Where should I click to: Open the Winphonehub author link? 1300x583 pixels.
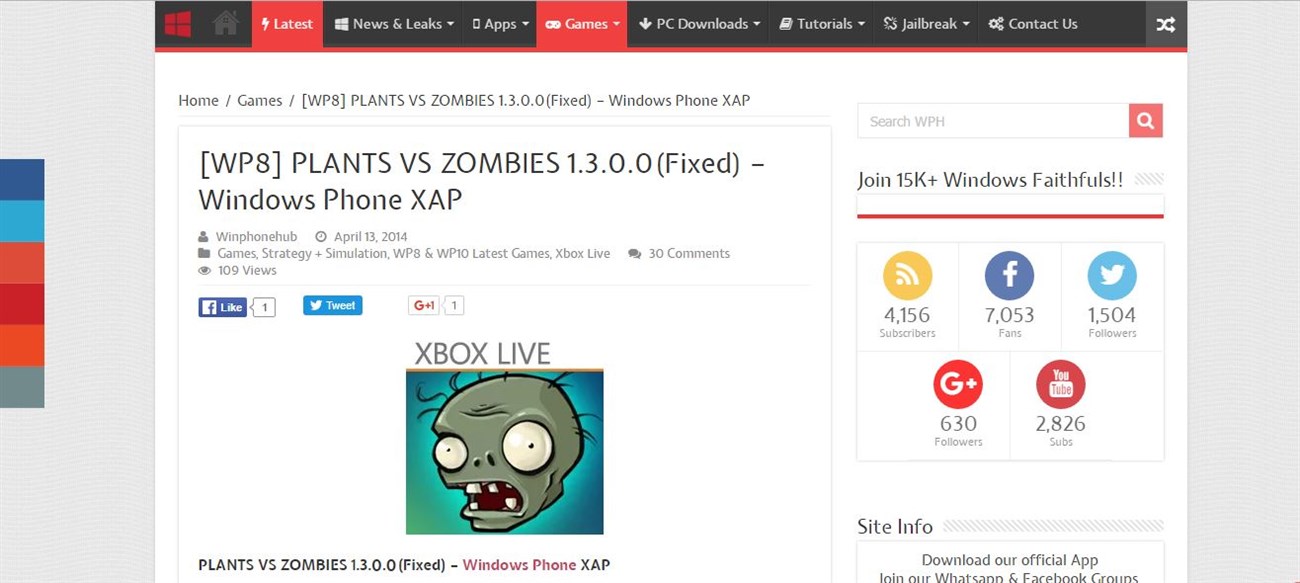[x=256, y=237]
